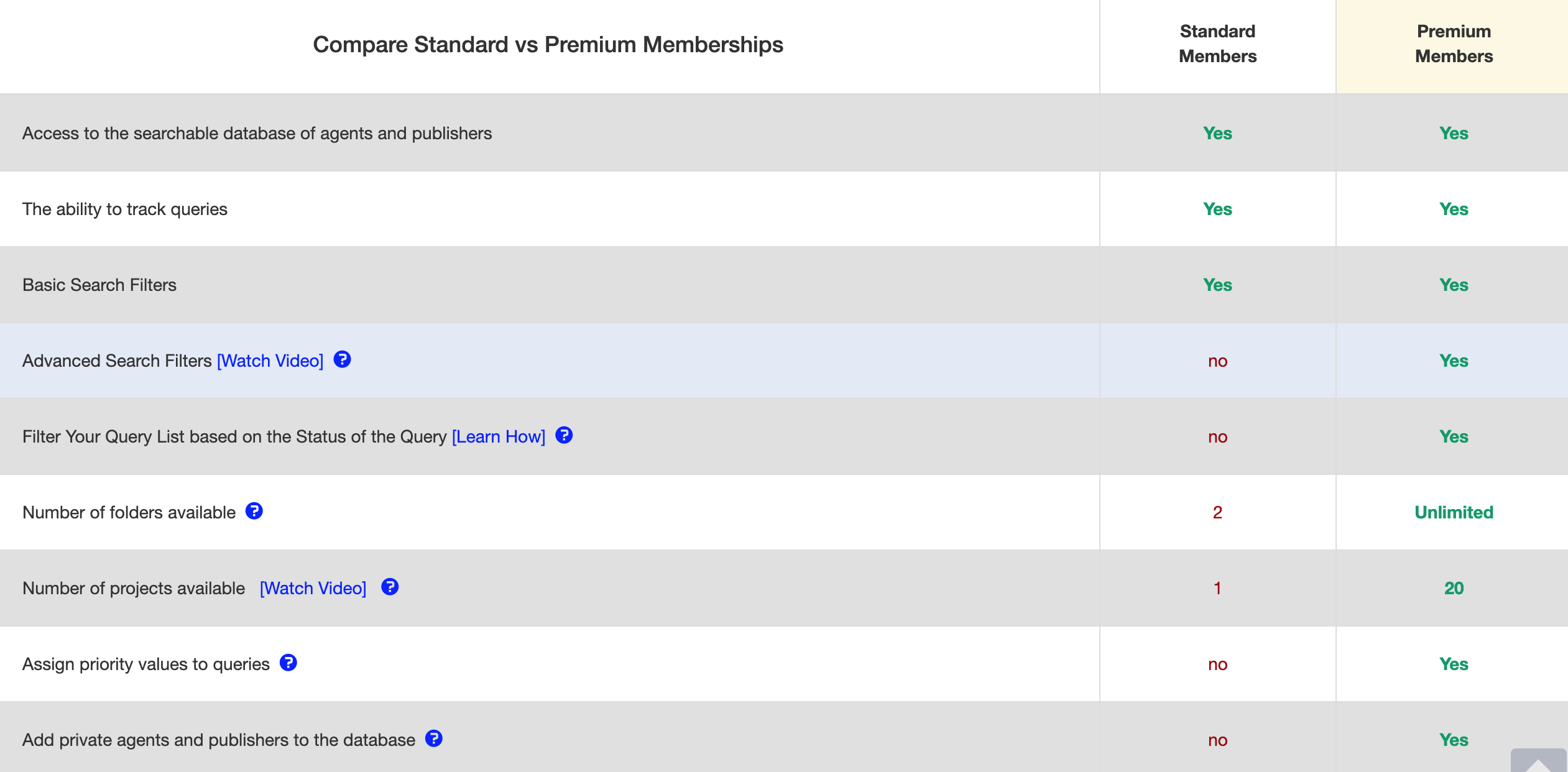Click help icon beside Filter Your Query List
The width and height of the screenshot is (1568, 772).
pyautogui.click(x=564, y=435)
